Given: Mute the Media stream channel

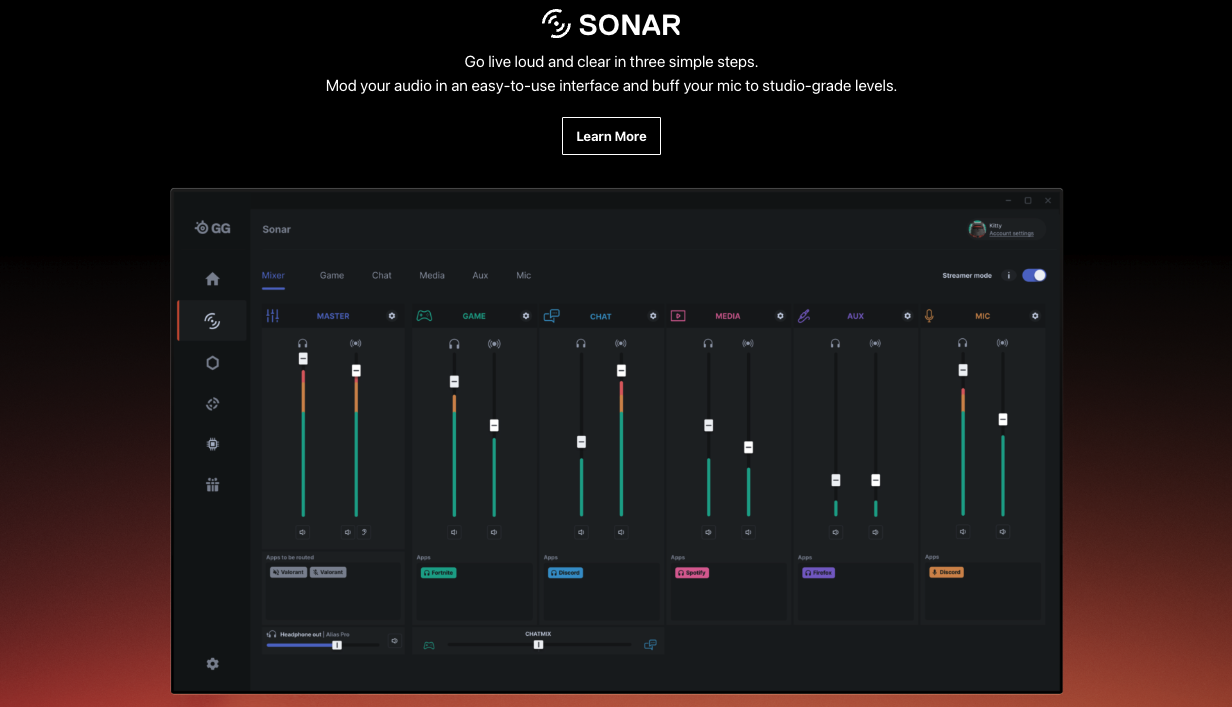Looking at the screenshot, I should pyautogui.click(x=748, y=532).
